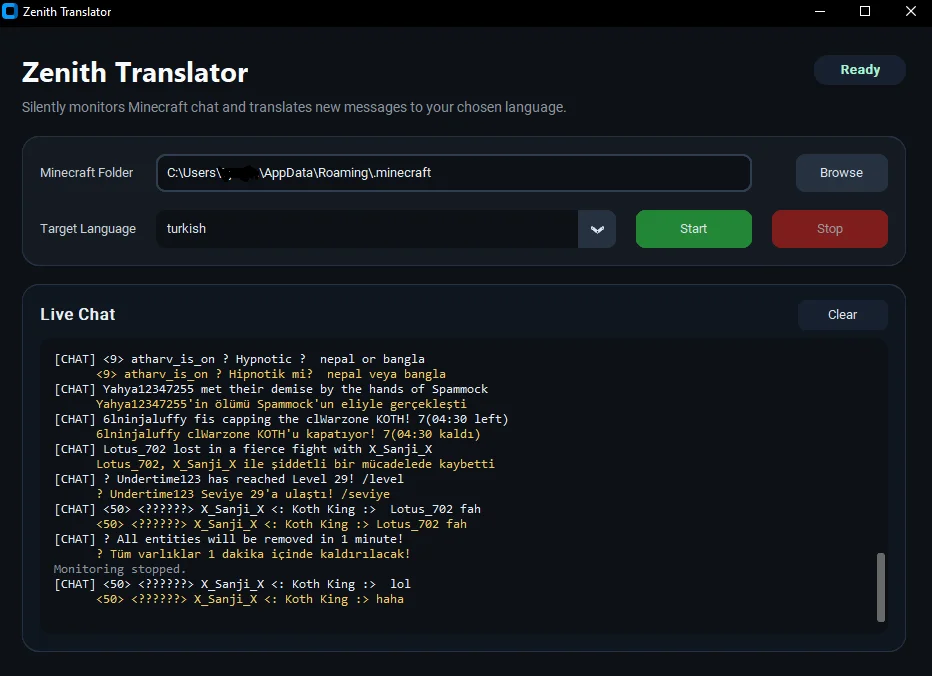The height and width of the screenshot is (676, 932).
Task: Open the Target Language dropdown arrow
Action: click(597, 229)
